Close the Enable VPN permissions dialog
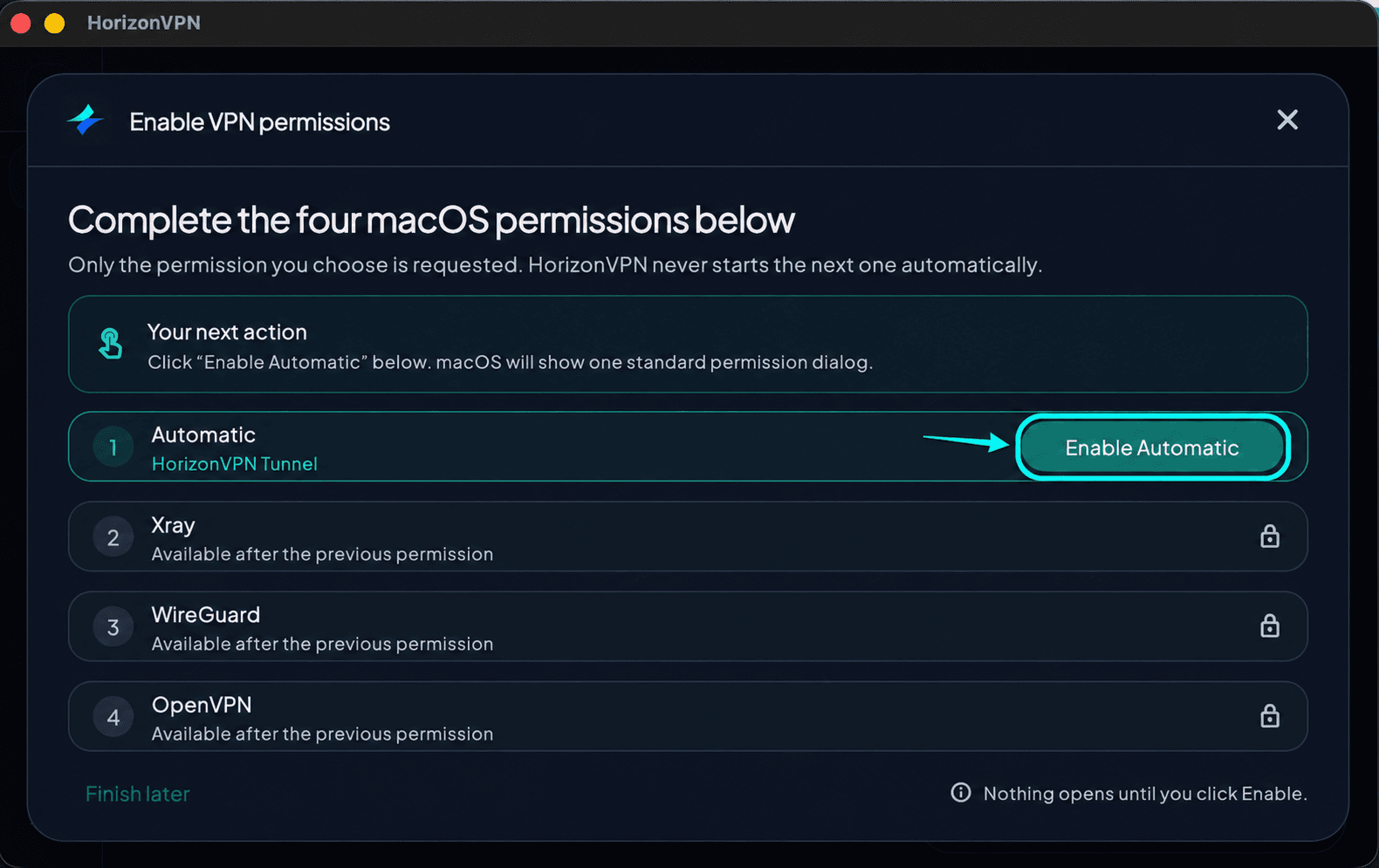 click(1287, 120)
